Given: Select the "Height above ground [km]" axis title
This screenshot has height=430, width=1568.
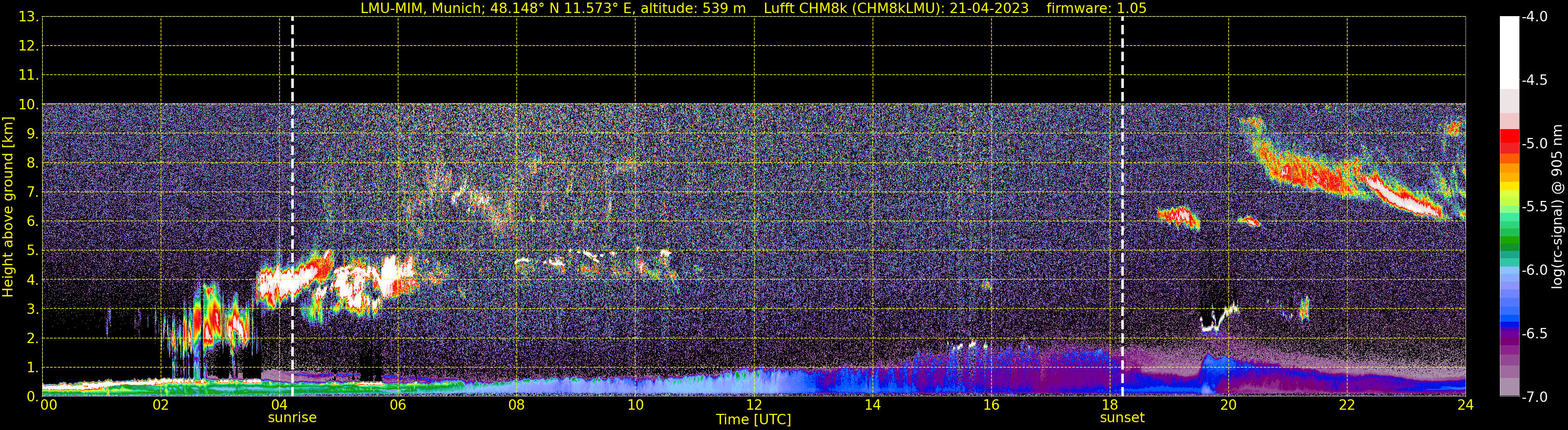Looking at the screenshot, I should tap(8, 207).
